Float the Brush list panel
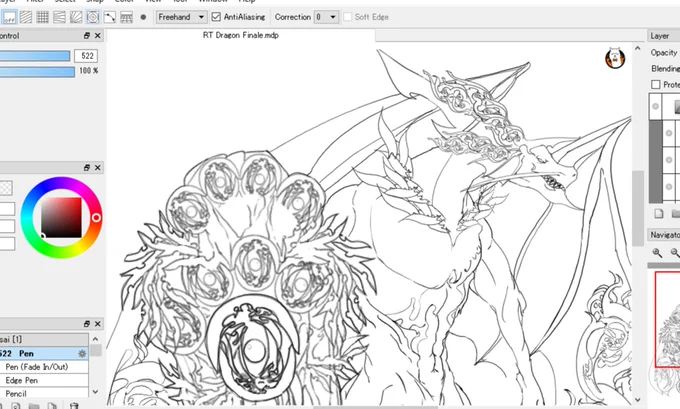 point(87,324)
